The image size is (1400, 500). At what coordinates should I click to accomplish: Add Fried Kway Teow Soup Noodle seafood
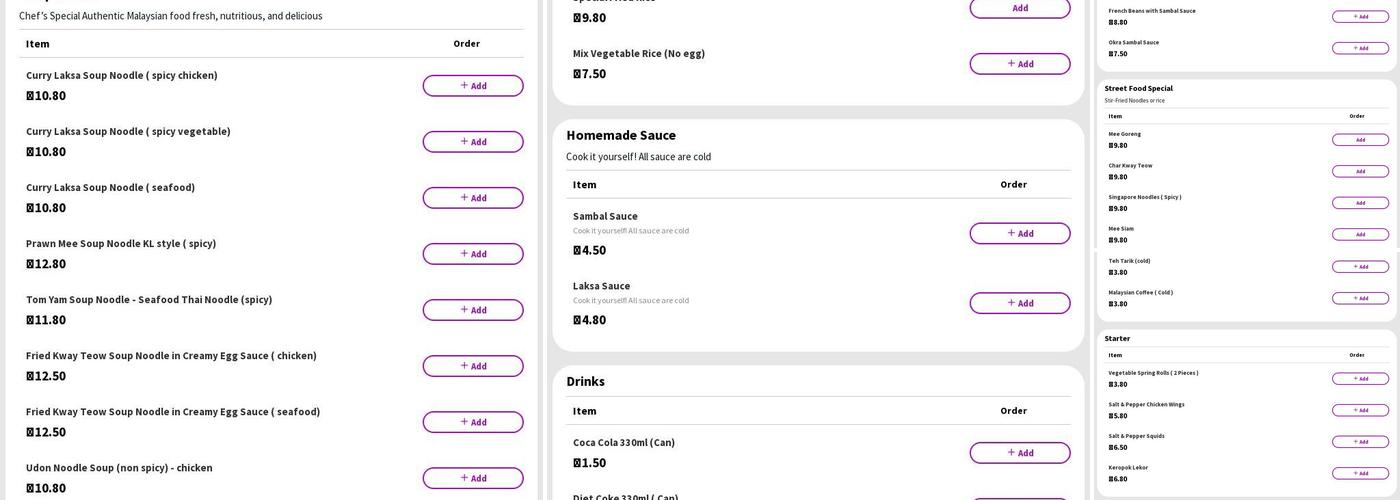472,422
